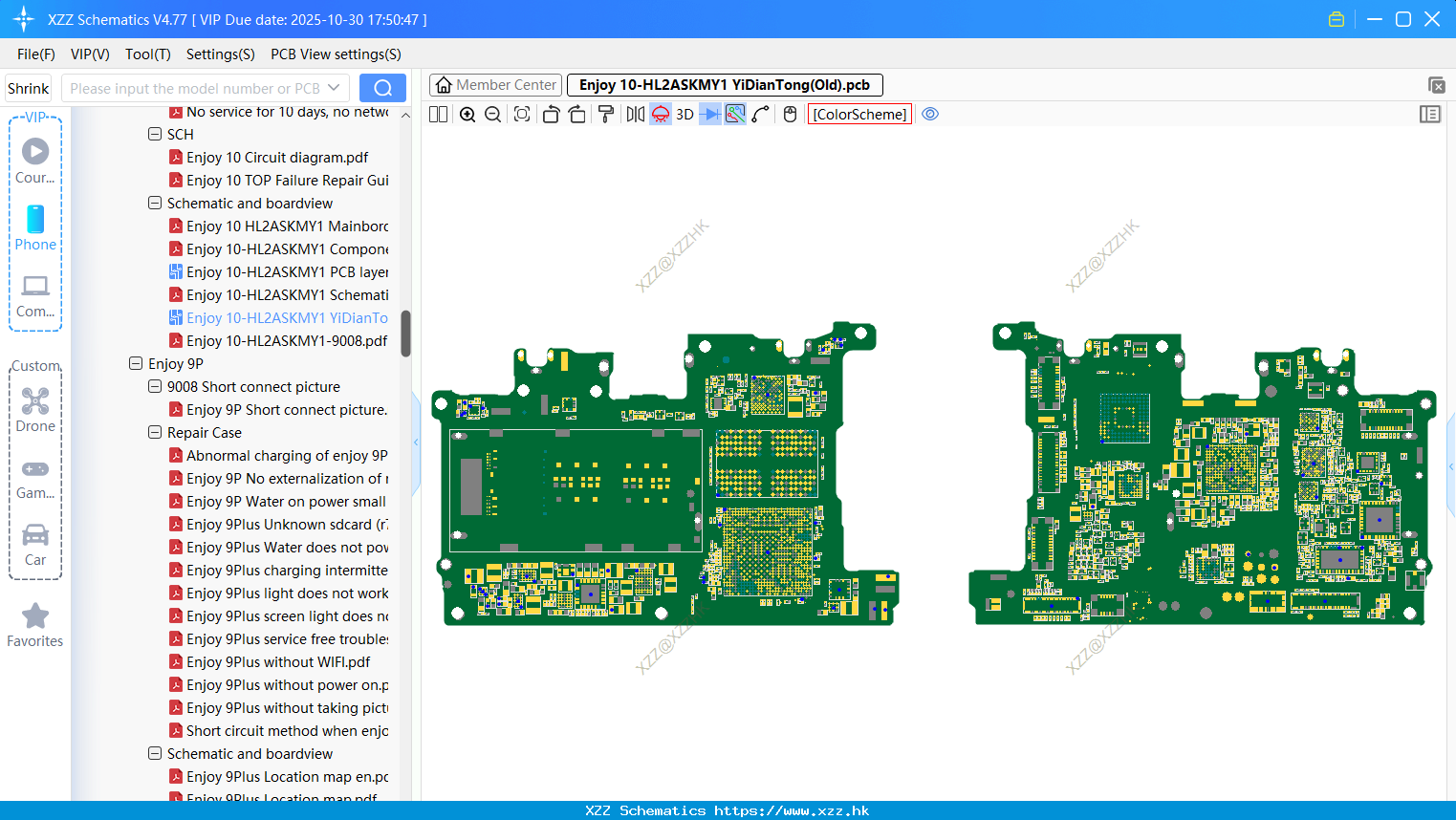Open PCB View settings(S) menu
The height and width of the screenshot is (820, 1456).
[336, 54]
